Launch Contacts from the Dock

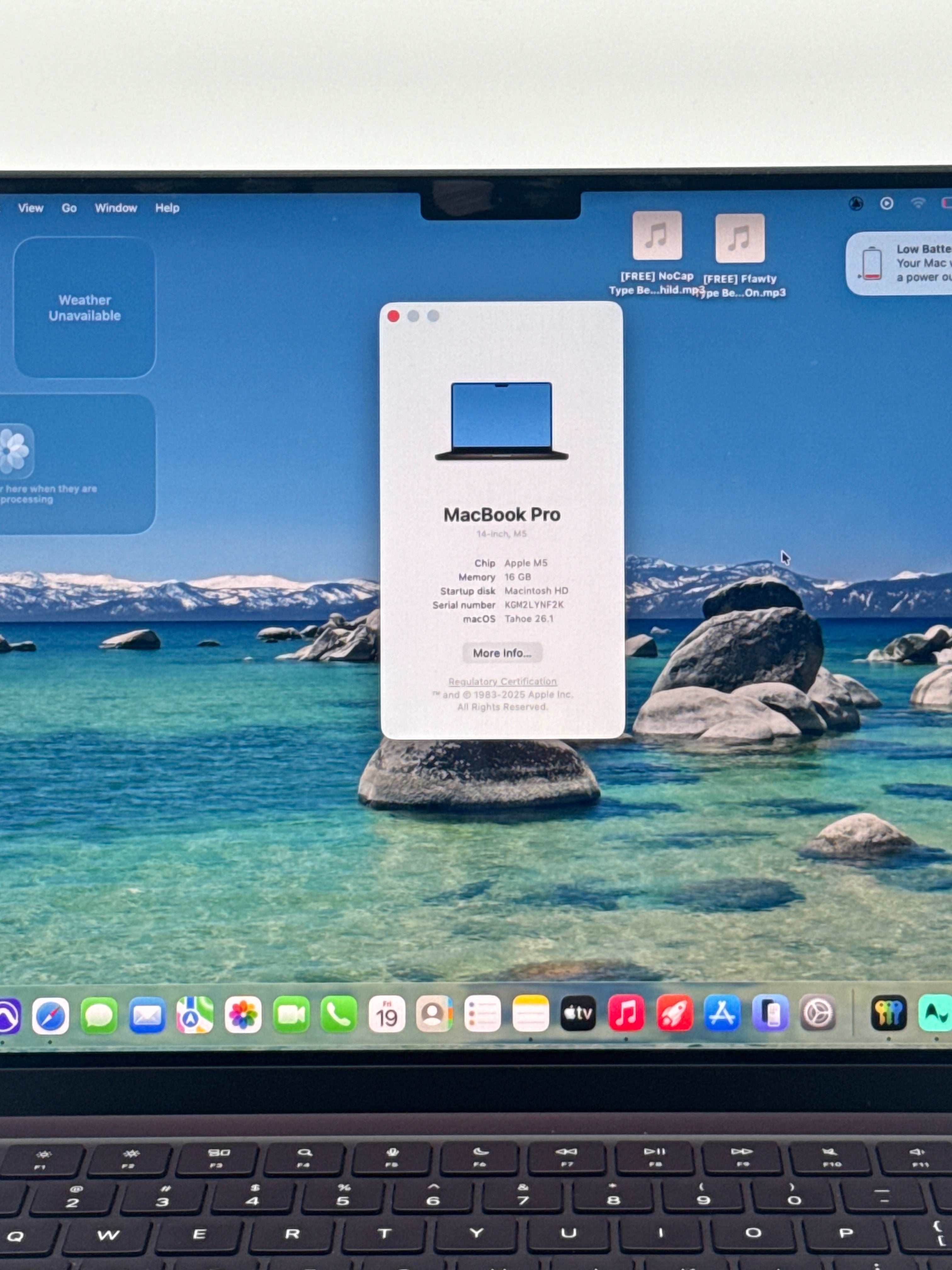pos(434,1014)
